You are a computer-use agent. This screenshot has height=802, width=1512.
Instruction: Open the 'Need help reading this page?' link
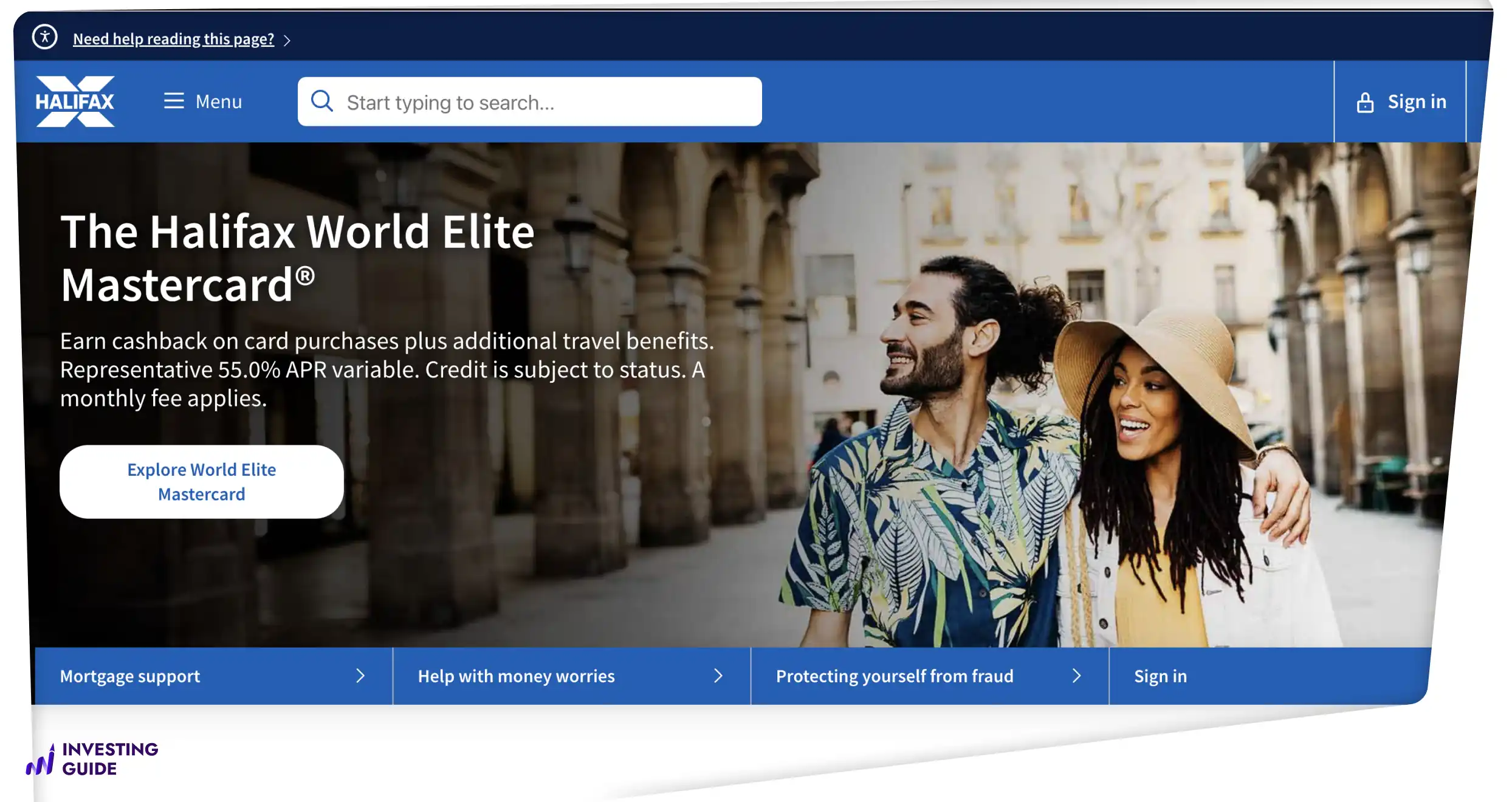coord(173,39)
